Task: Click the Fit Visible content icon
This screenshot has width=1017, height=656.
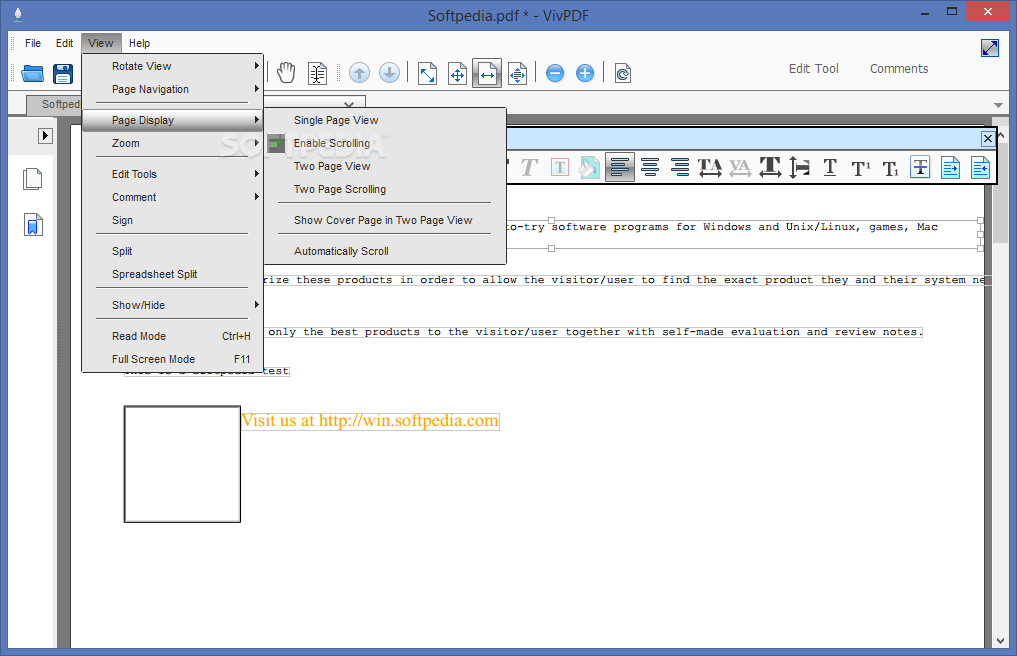Action: point(518,73)
